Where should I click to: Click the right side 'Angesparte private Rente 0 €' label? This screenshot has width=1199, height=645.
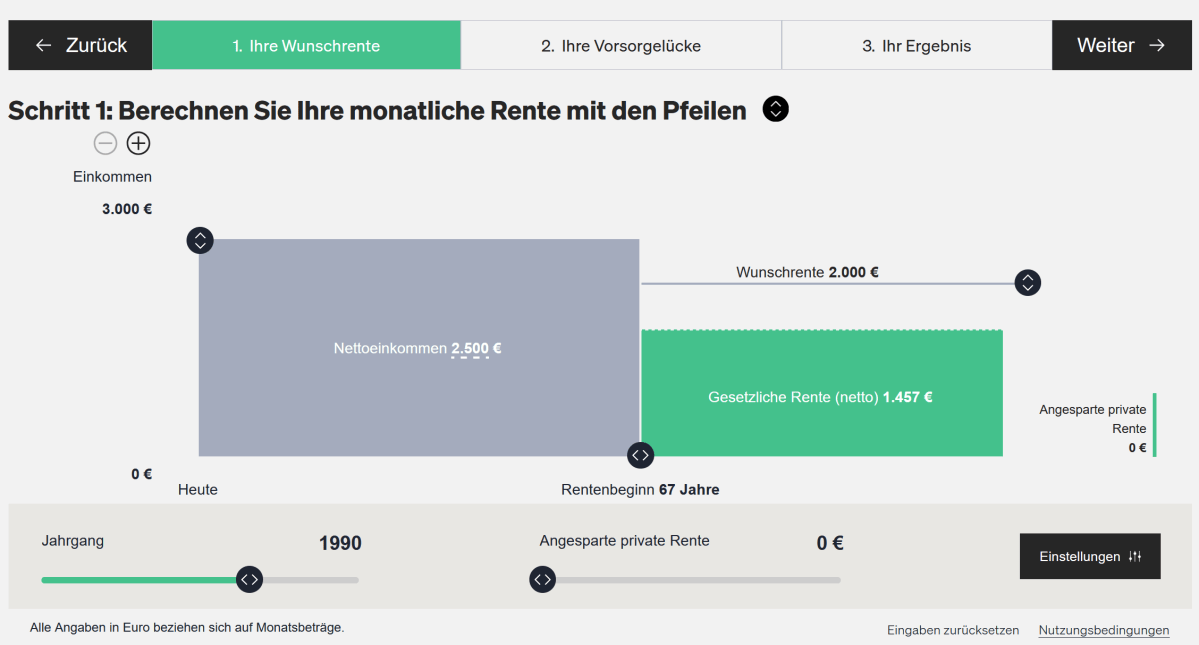1092,428
